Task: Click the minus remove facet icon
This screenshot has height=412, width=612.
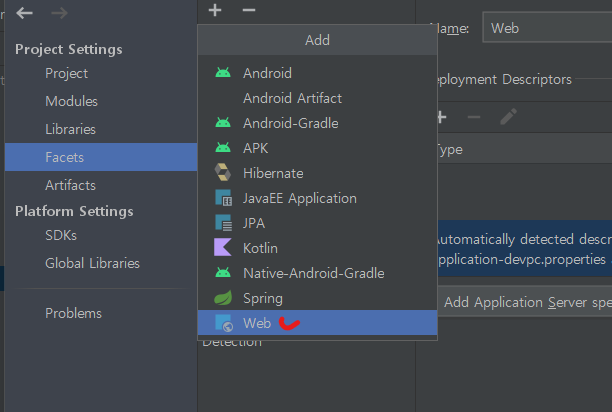Action: coord(249,10)
